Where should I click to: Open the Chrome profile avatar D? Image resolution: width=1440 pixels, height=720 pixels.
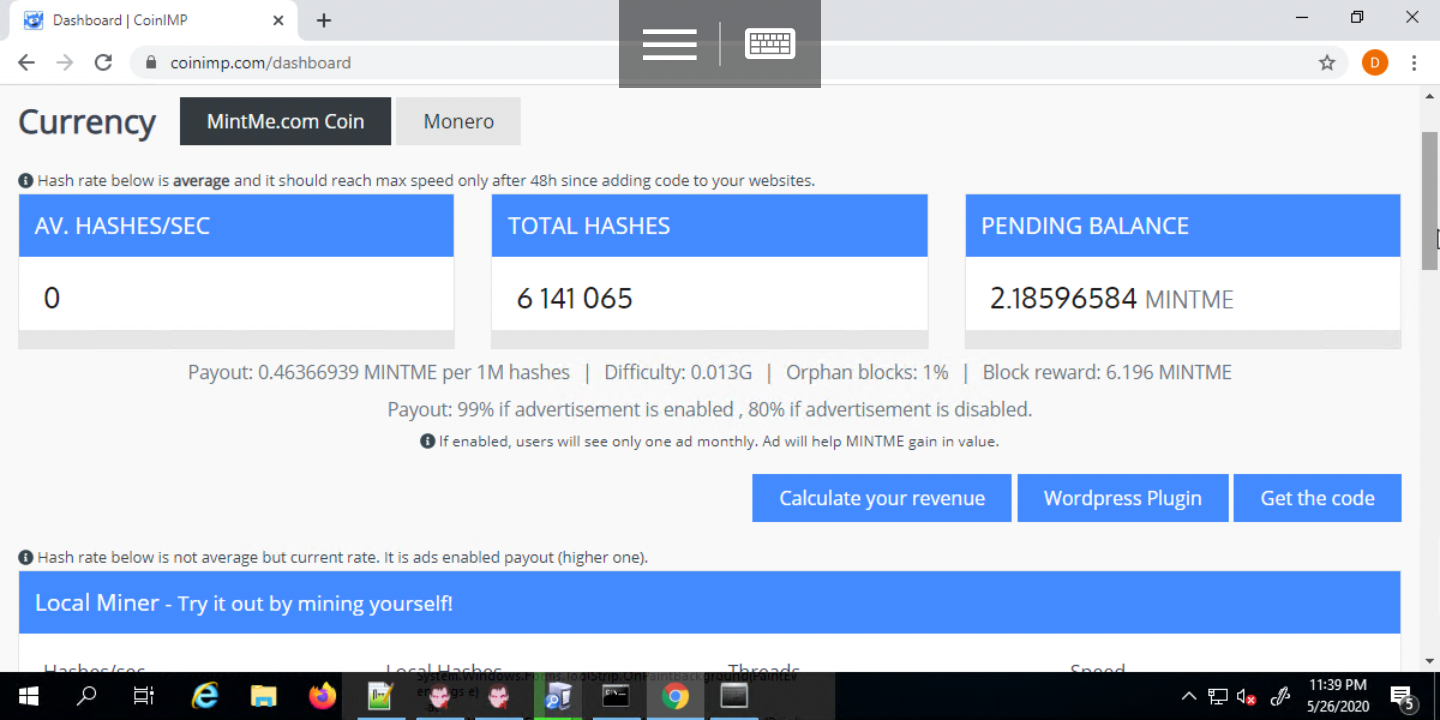pos(1375,63)
